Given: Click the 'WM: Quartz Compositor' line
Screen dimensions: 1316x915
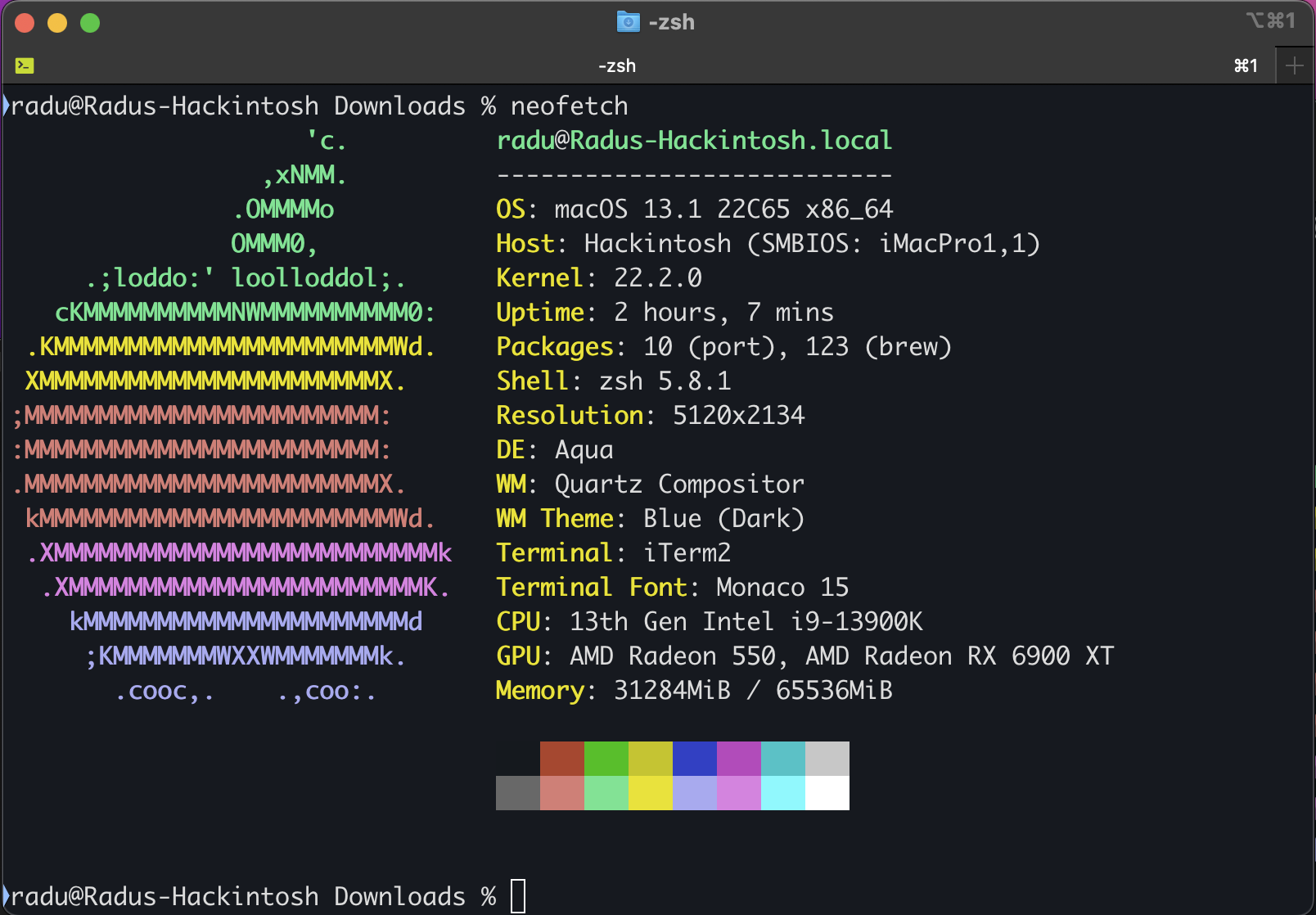Looking at the screenshot, I should click(x=651, y=485).
